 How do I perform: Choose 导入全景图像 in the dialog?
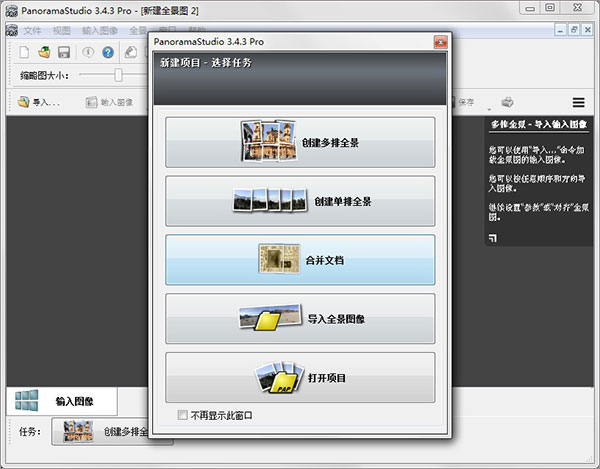pyautogui.click(x=300, y=319)
